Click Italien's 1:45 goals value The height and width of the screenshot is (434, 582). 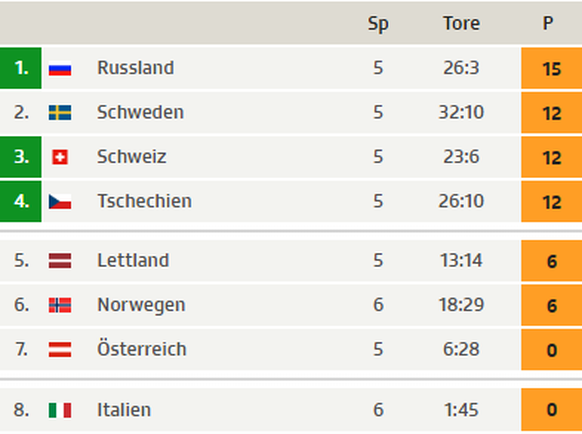tap(461, 410)
